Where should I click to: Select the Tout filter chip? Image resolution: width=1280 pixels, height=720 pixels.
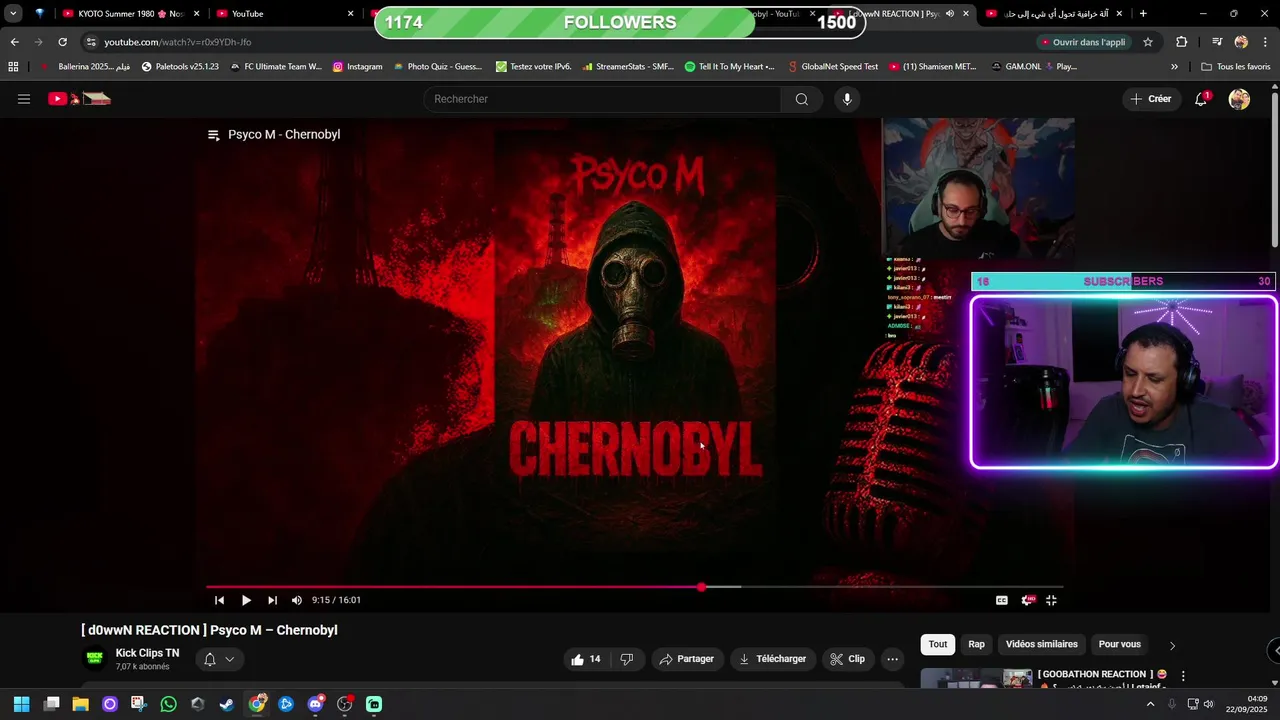tap(937, 644)
